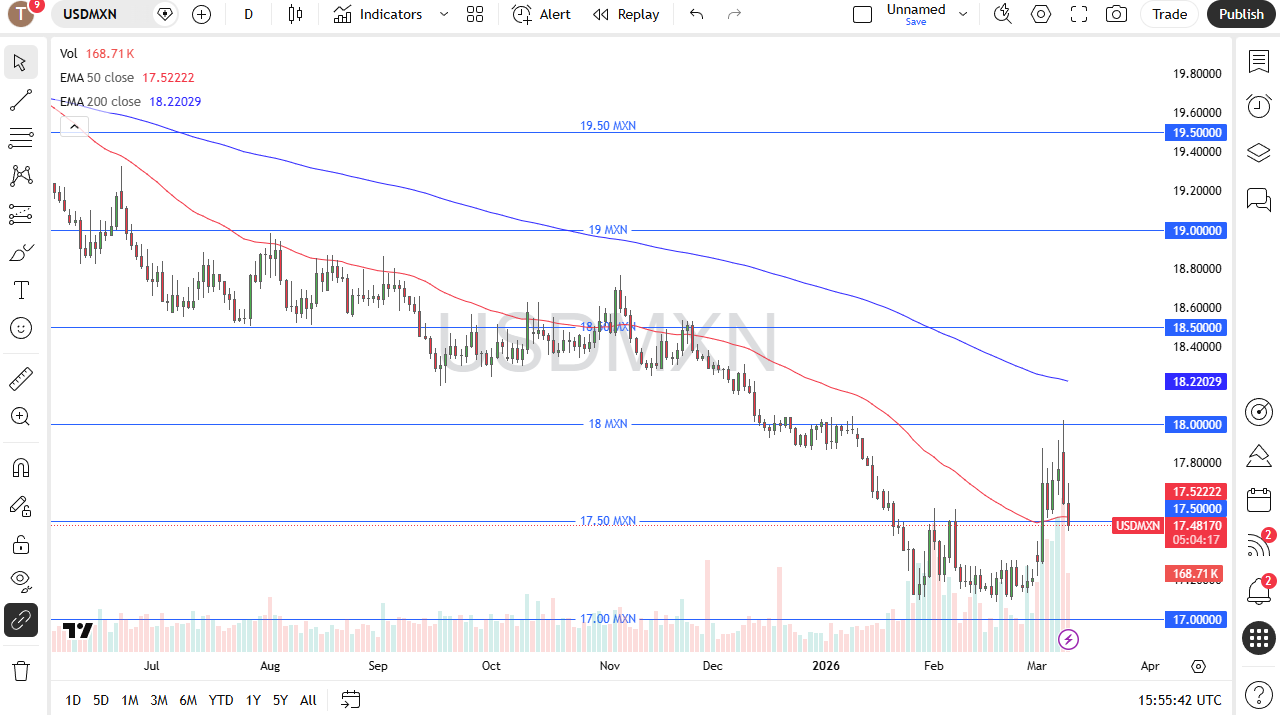Expand the Indicators favorites dropdown arrow
Screen dimensions: 1280x715
pyautogui.click(x=444, y=14)
